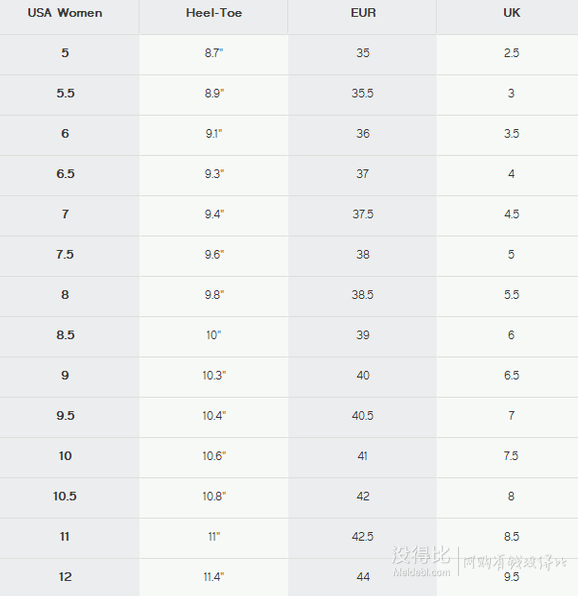Viewport: 578px width, 596px height.
Task: Click the Heel-Toe column header
Action: coord(214,13)
